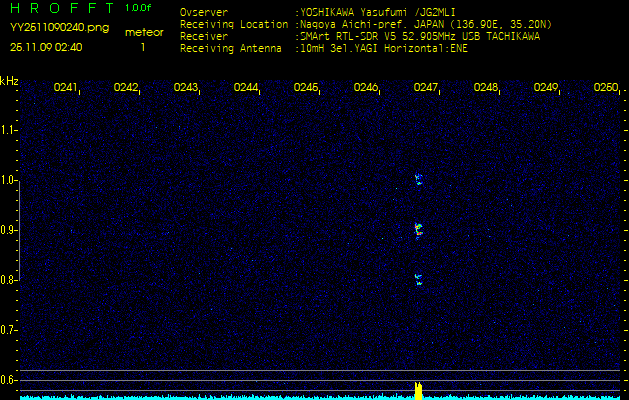The height and width of the screenshot is (400, 629).
Task: Click the 0.7 kHz axis label
Action: click(8, 330)
